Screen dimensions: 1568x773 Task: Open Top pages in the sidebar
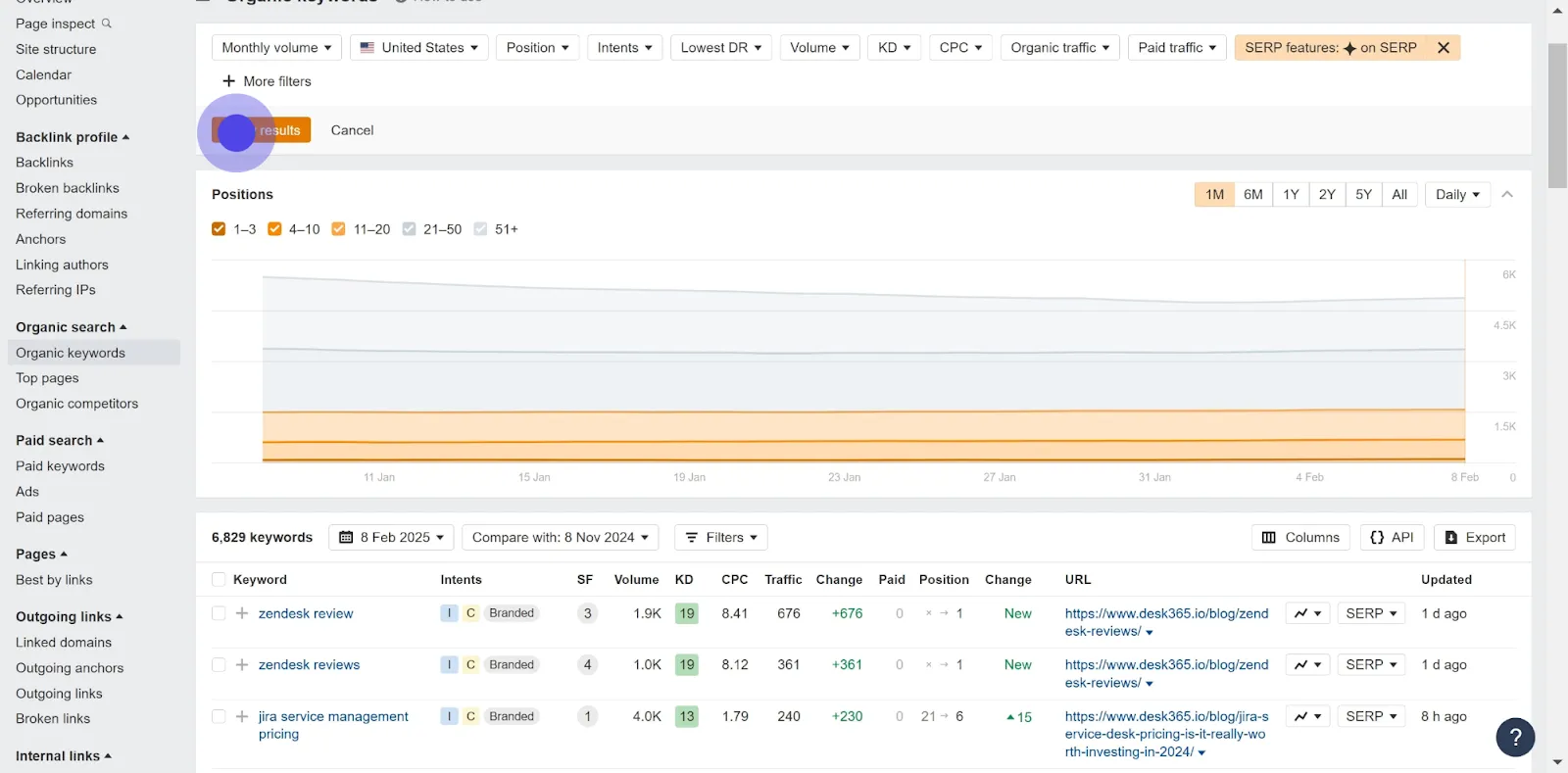47,378
